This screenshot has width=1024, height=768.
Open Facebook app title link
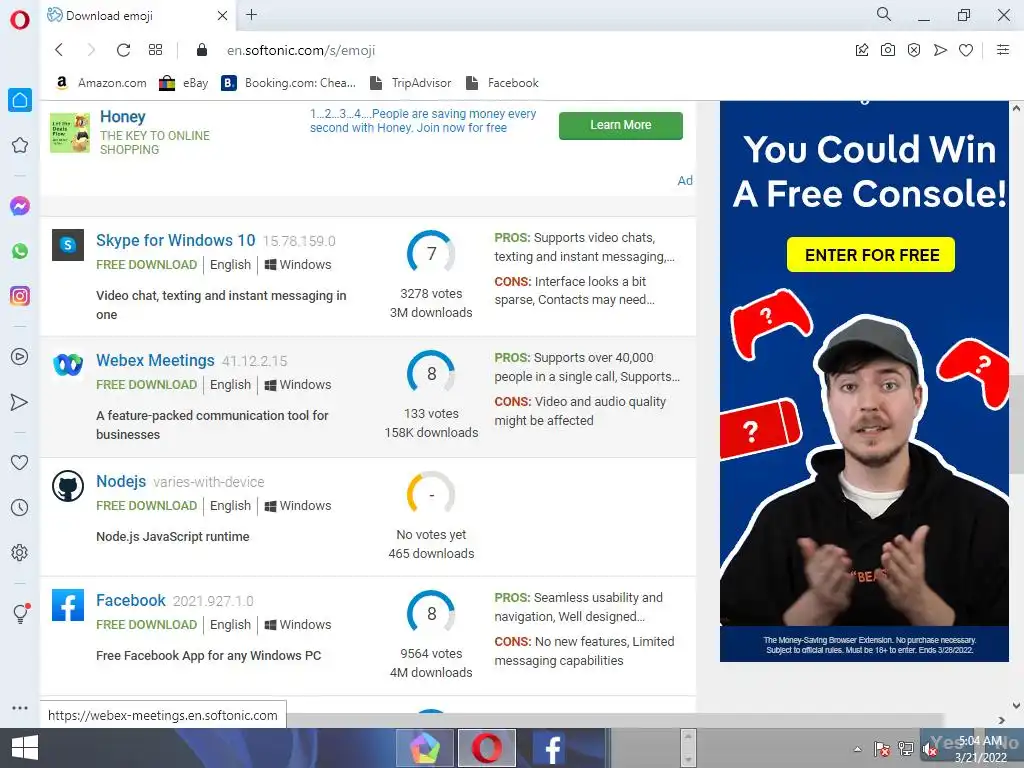131,600
